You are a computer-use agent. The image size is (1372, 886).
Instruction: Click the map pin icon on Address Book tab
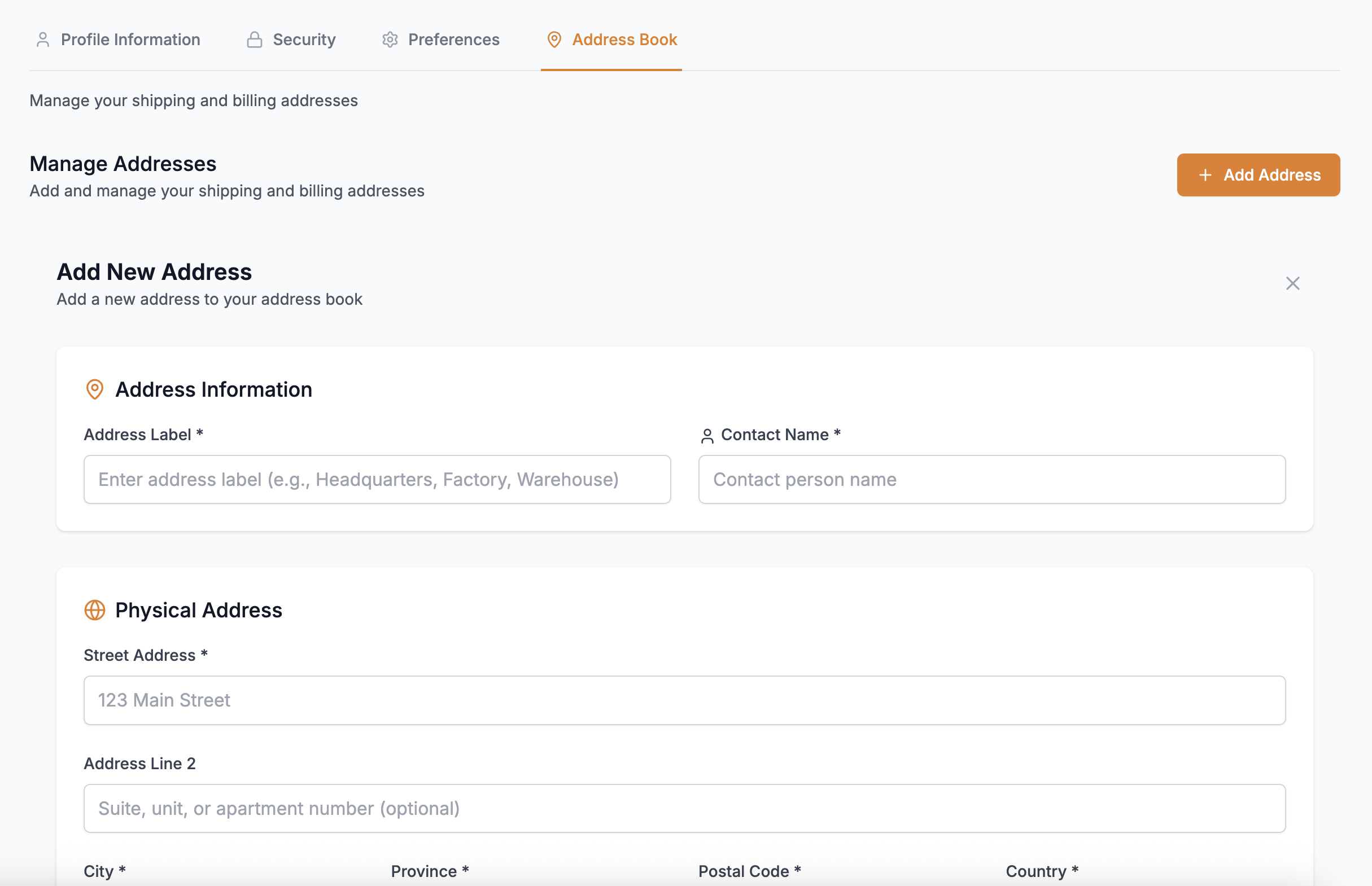click(554, 40)
